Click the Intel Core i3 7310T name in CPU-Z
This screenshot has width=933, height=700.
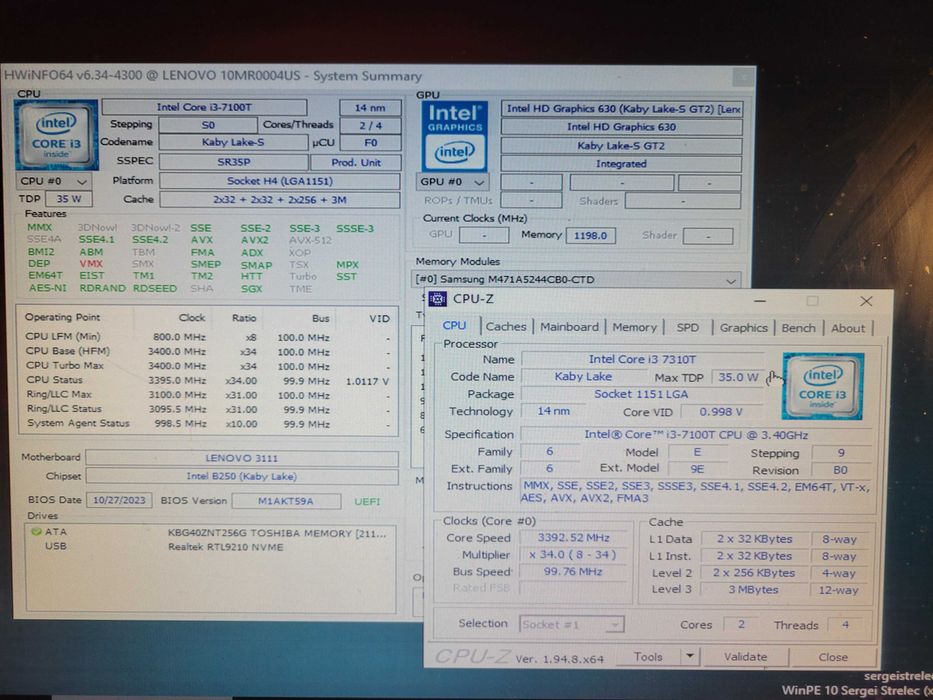(642, 360)
